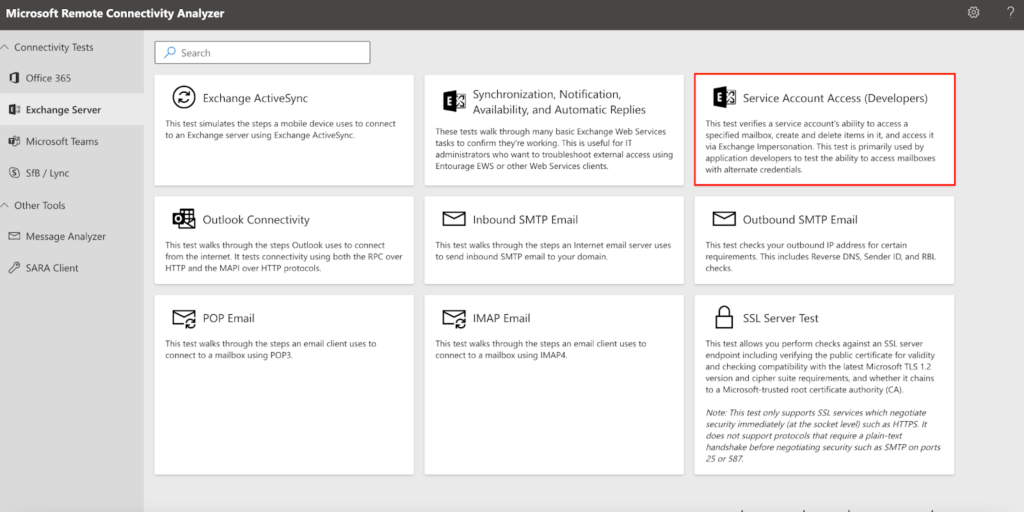
Task: Click the POP Email icon
Action: pyautogui.click(x=184, y=318)
